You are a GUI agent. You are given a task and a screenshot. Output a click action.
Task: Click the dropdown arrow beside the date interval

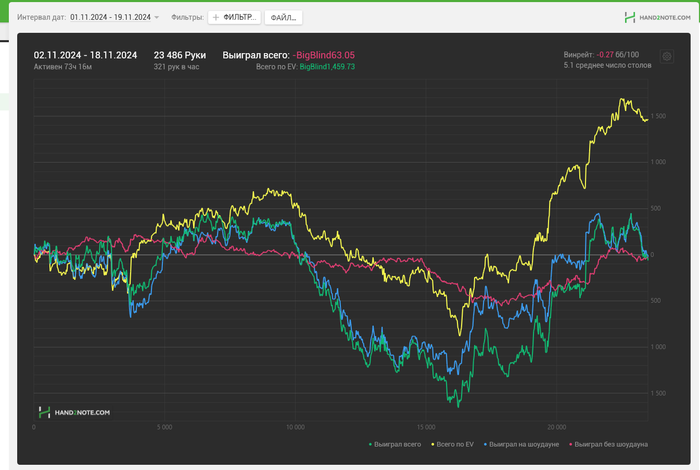coord(157,17)
